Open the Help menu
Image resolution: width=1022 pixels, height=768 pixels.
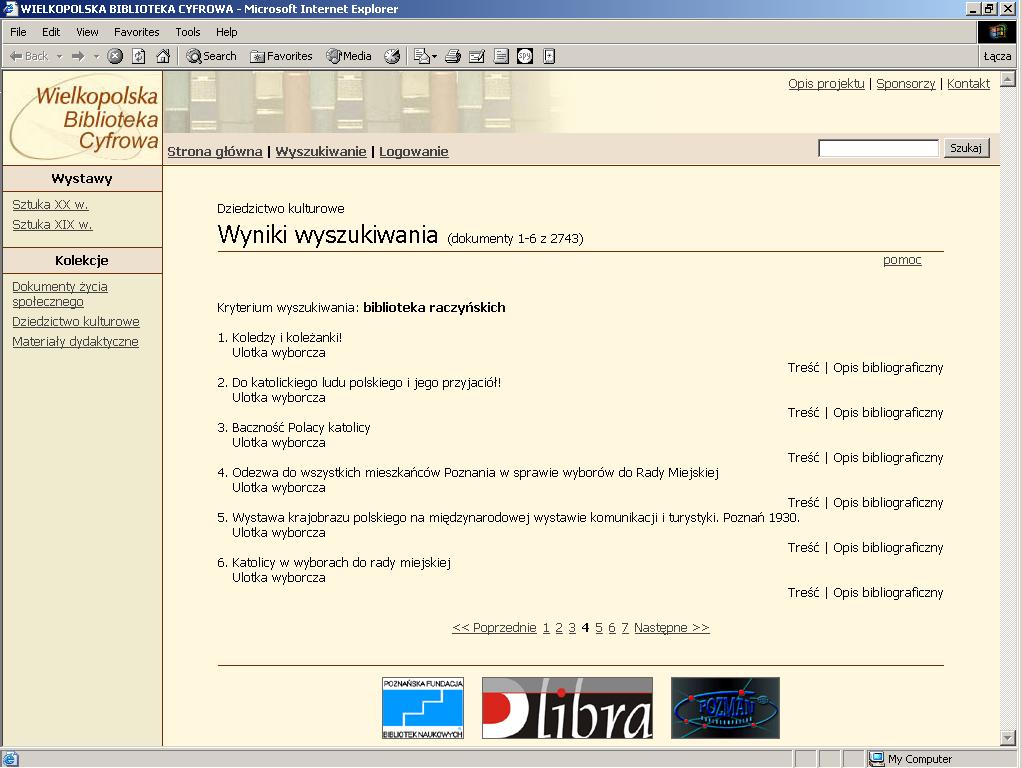pos(227,32)
